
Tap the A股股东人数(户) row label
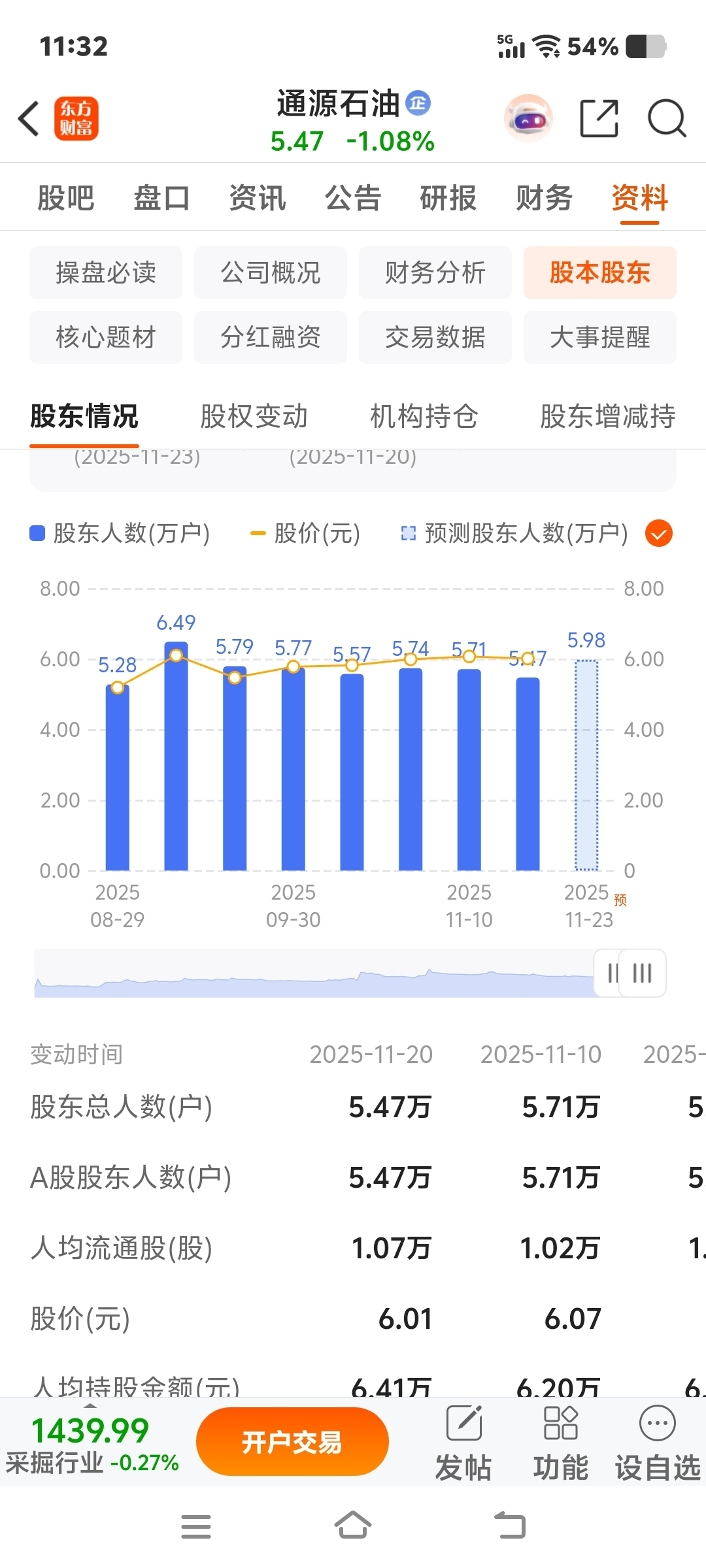[131, 1178]
